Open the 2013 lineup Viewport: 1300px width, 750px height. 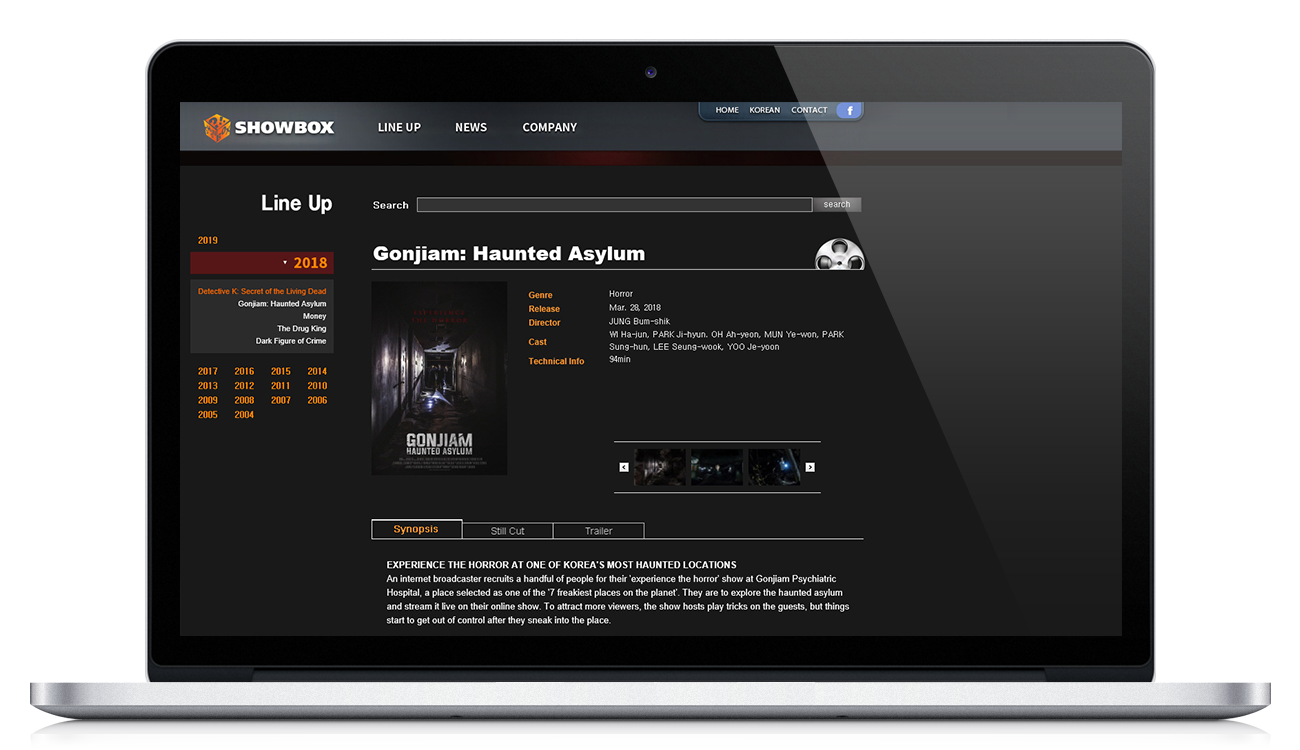click(x=208, y=386)
